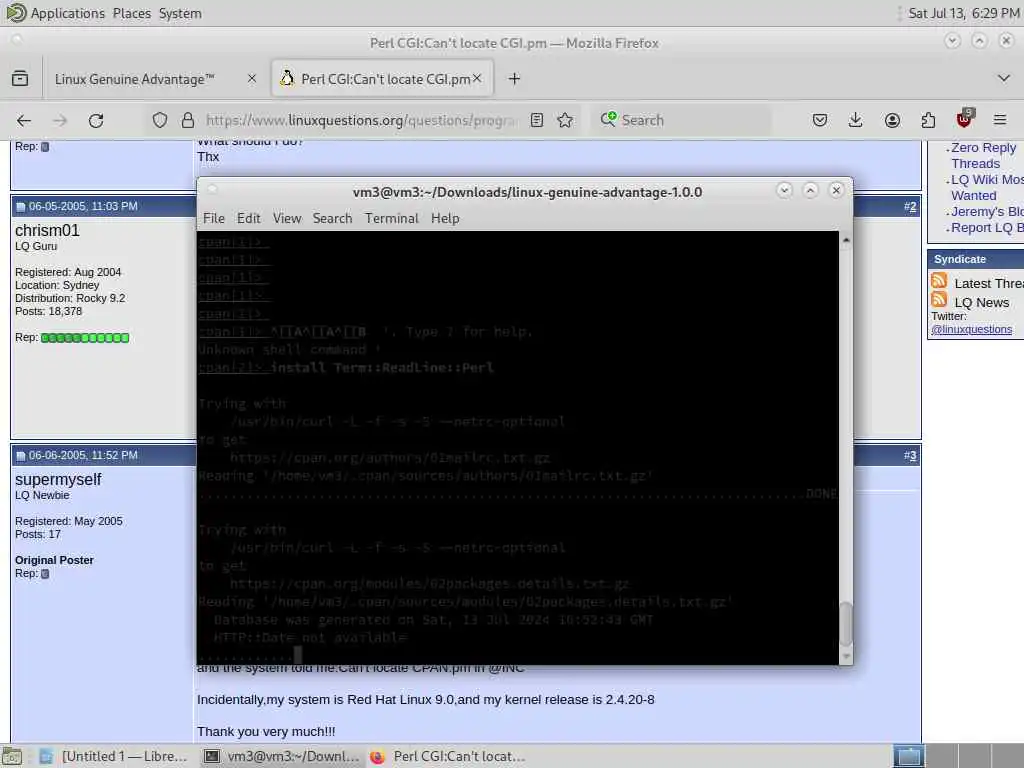The image size is (1024, 768).
Task: Switch to Untitled 1 LibreOffice taskbar window
Action: (114, 756)
